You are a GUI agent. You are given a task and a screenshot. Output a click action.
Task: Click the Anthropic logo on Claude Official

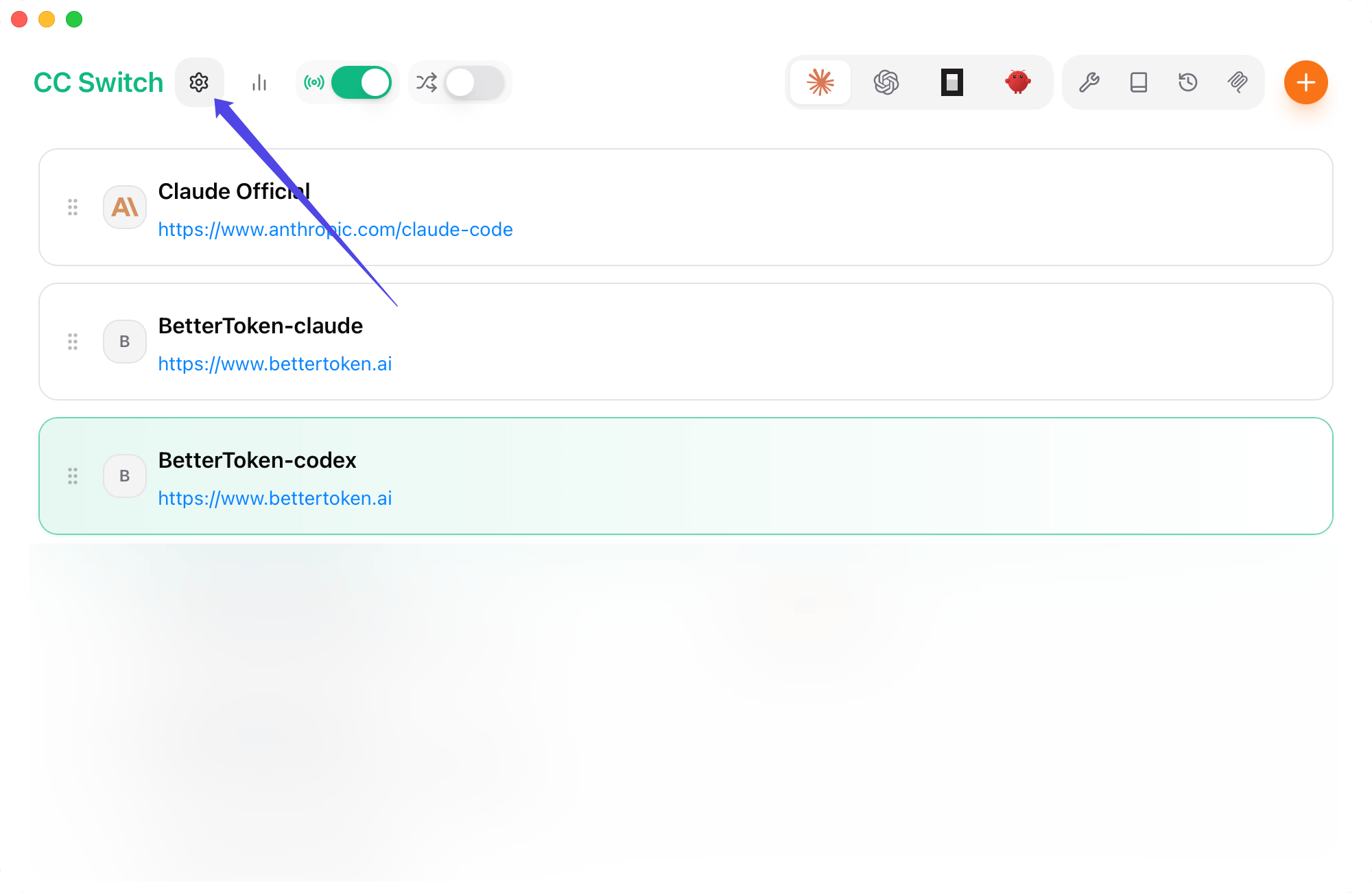point(125,207)
